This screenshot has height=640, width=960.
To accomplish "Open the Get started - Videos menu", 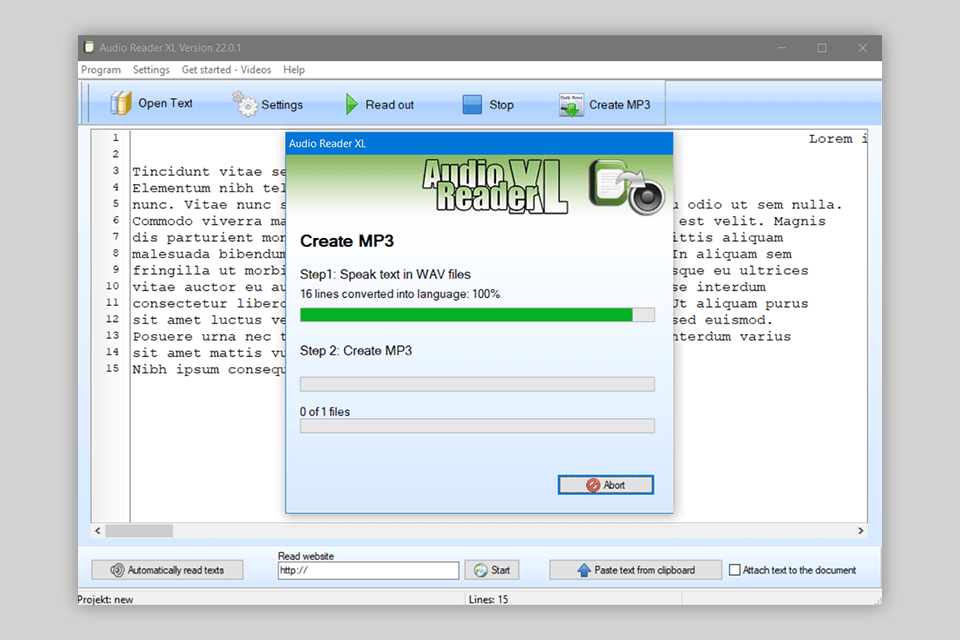I will [226, 70].
